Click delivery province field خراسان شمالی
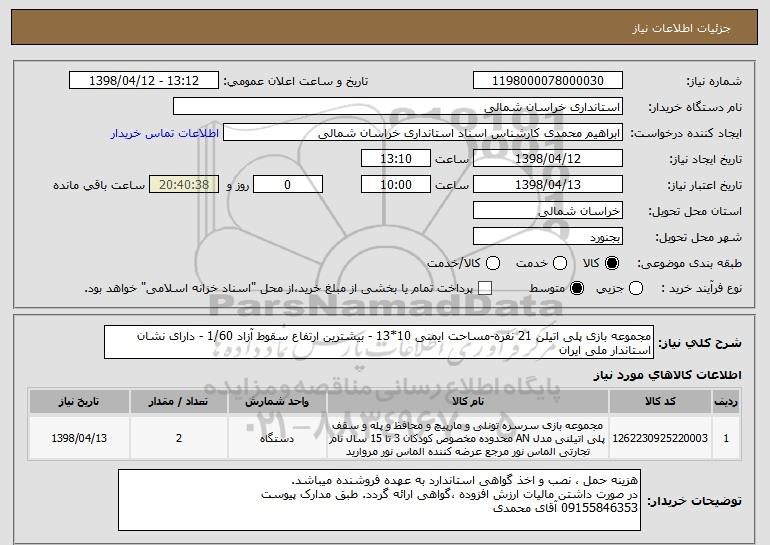The image size is (770, 545). tap(548, 211)
